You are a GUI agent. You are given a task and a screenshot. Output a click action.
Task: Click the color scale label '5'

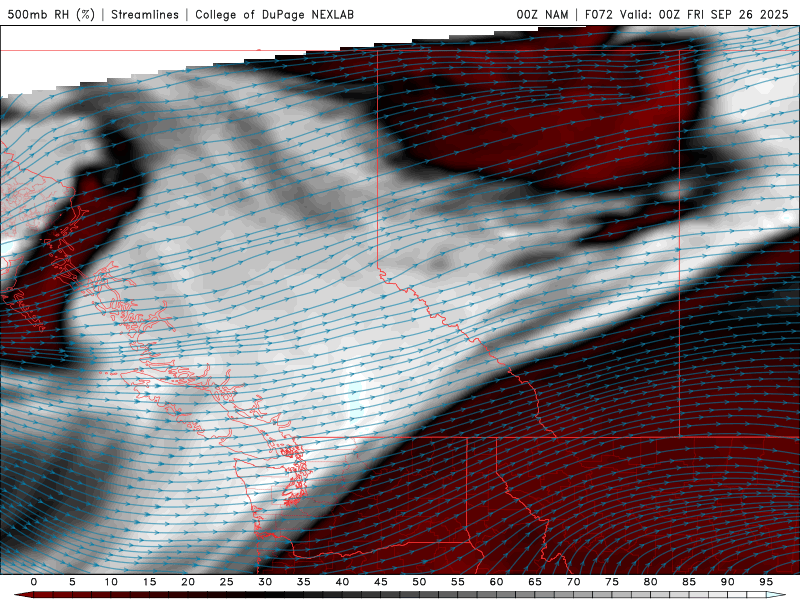[72, 582]
